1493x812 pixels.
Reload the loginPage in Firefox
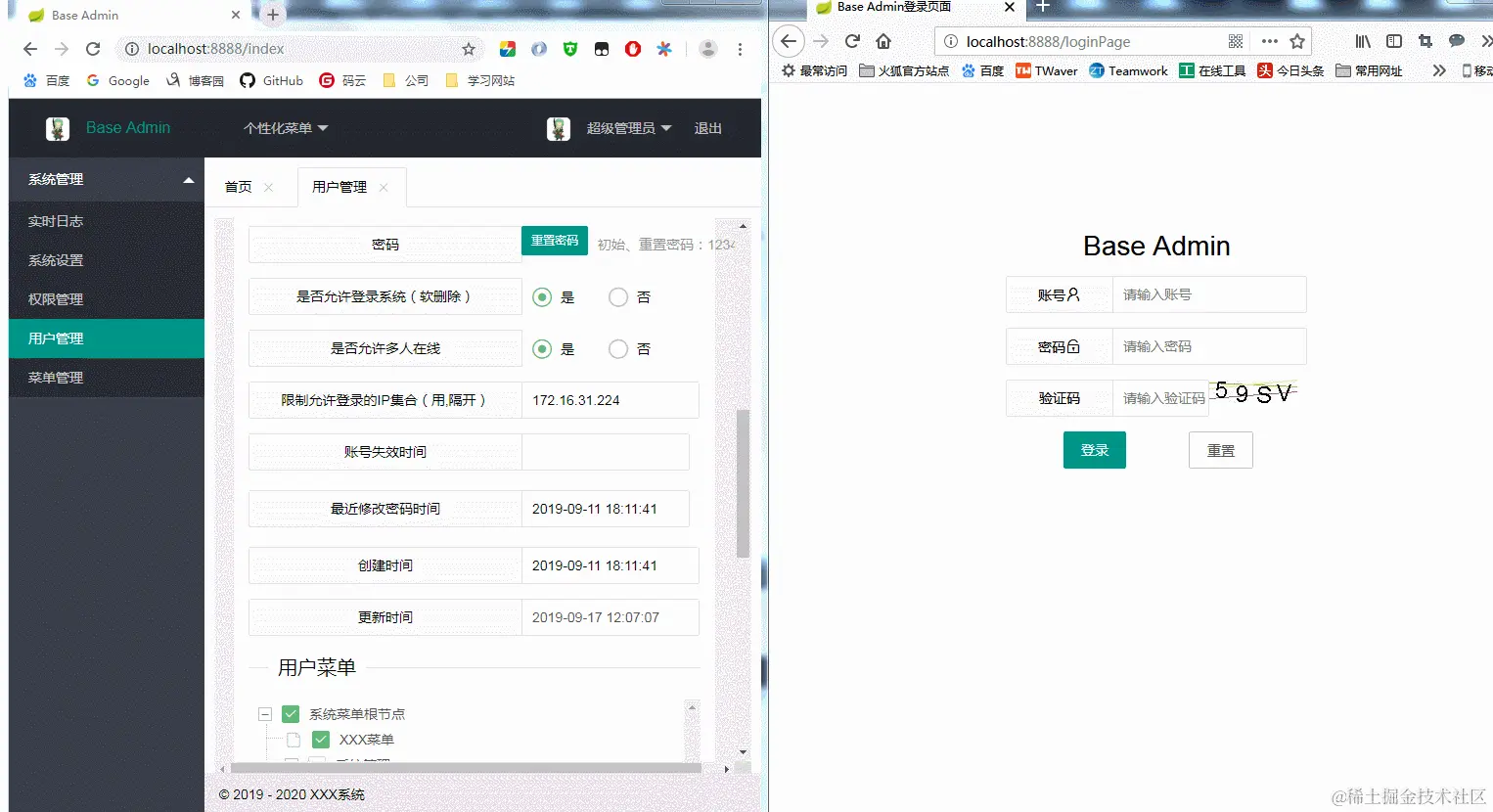852,41
